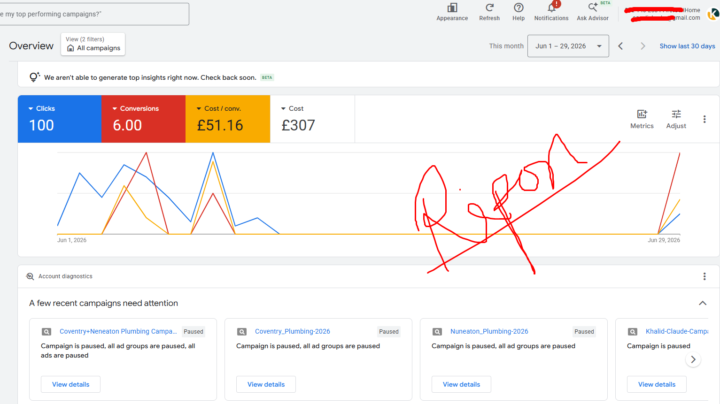Open the Metrics chart icon
The height and width of the screenshot is (404, 720).
click(641, 114)
